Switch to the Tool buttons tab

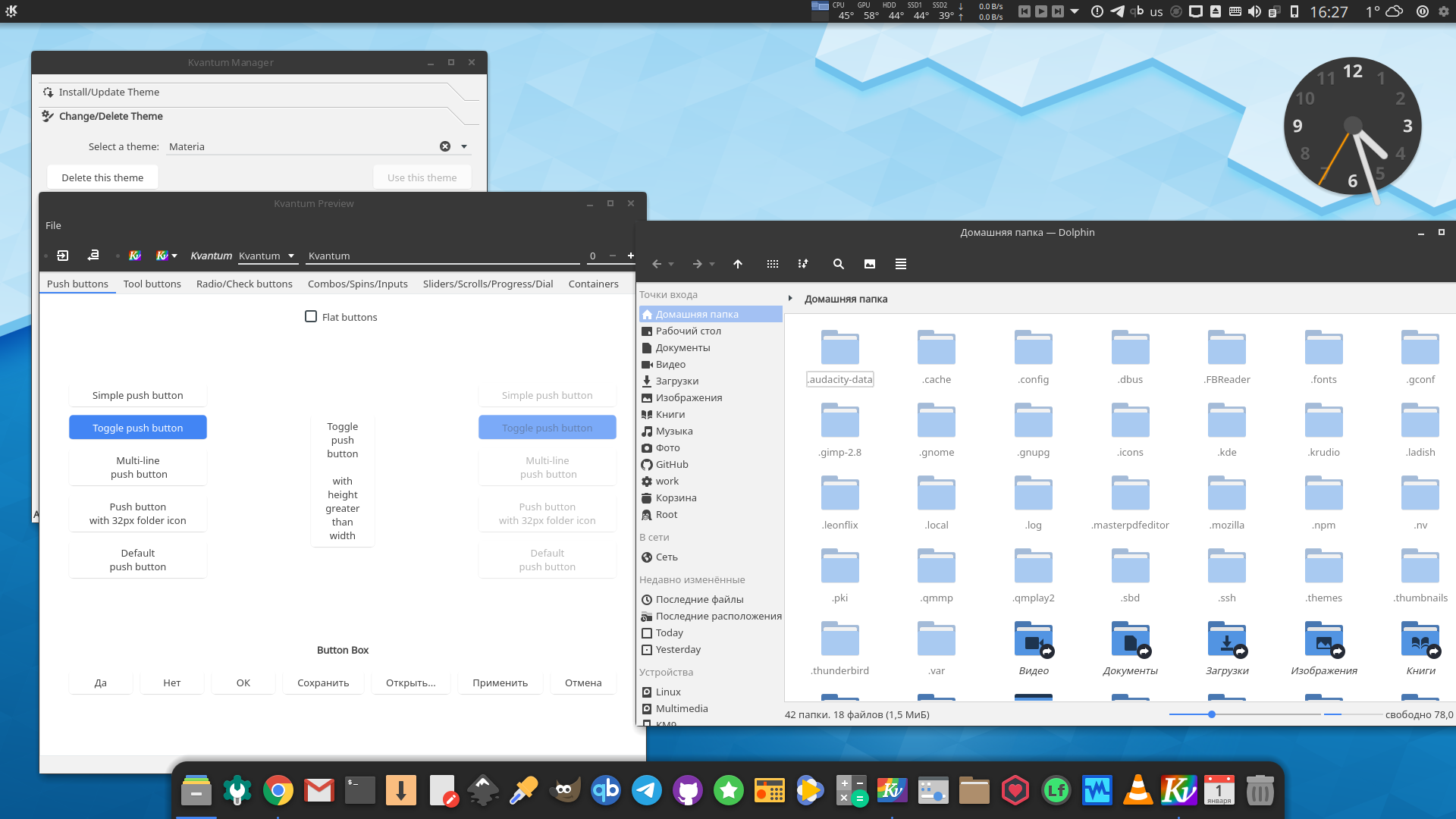pos(152,284)
